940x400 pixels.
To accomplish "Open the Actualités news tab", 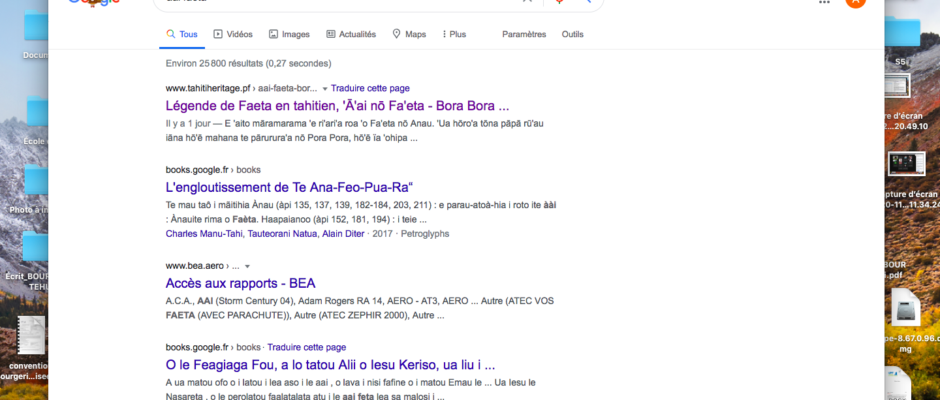I will tap(351, 34).
